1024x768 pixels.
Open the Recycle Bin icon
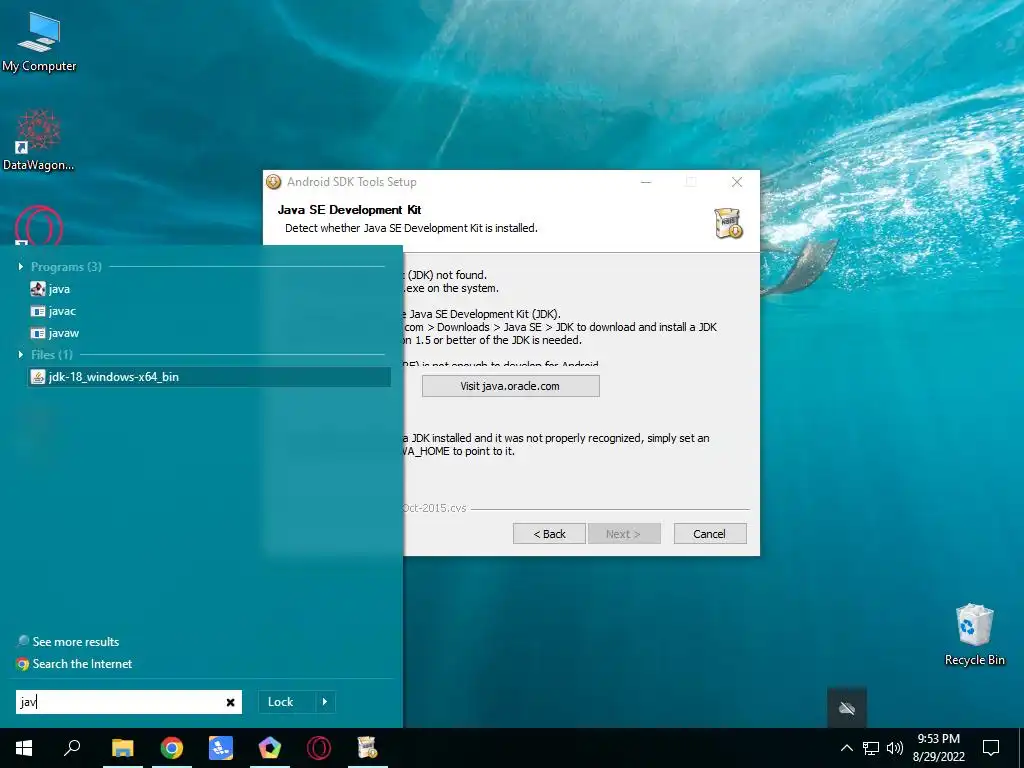click(x=974, y=634)
